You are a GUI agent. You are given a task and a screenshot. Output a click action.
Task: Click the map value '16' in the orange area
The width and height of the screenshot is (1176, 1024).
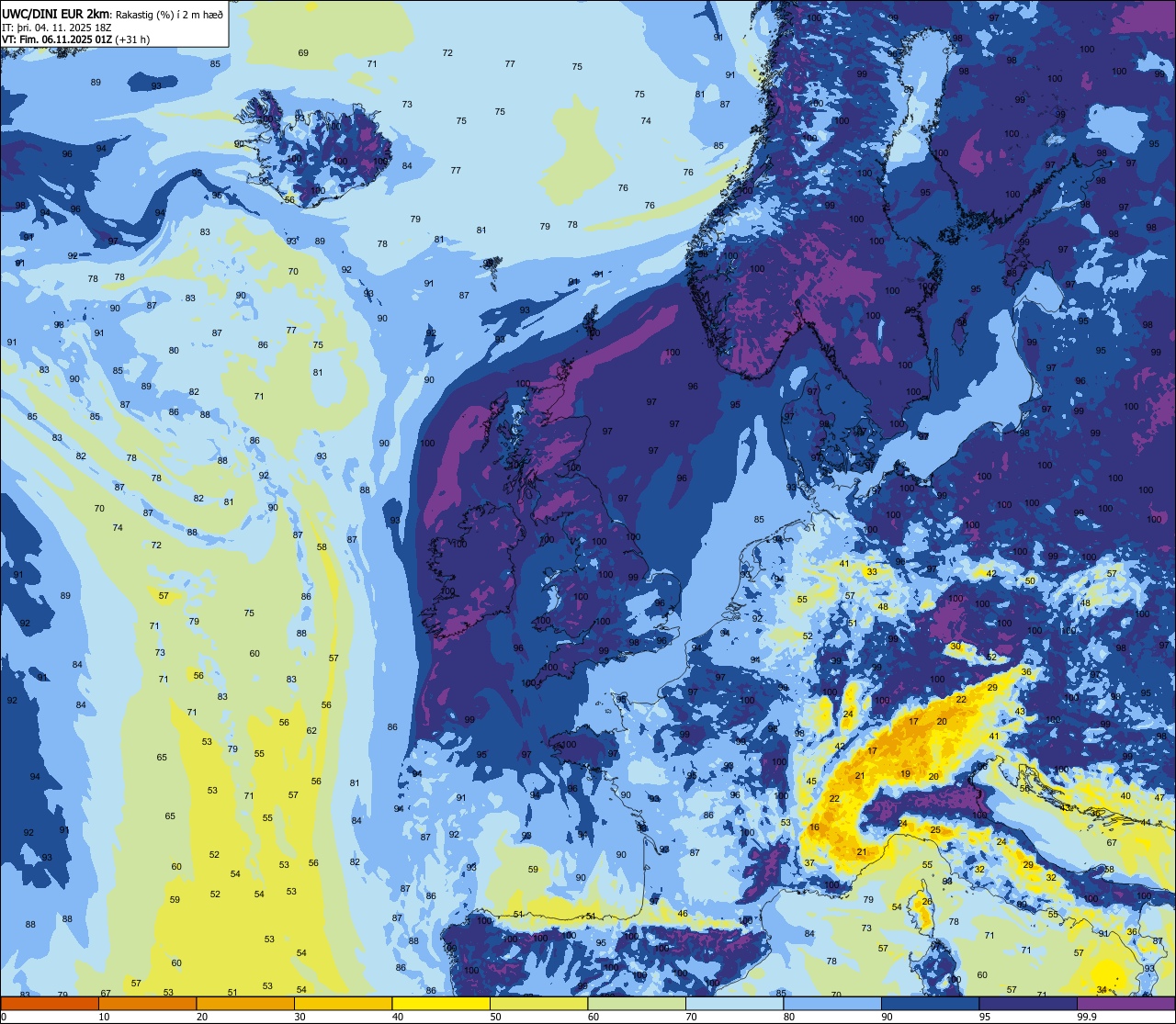point(814,827)
